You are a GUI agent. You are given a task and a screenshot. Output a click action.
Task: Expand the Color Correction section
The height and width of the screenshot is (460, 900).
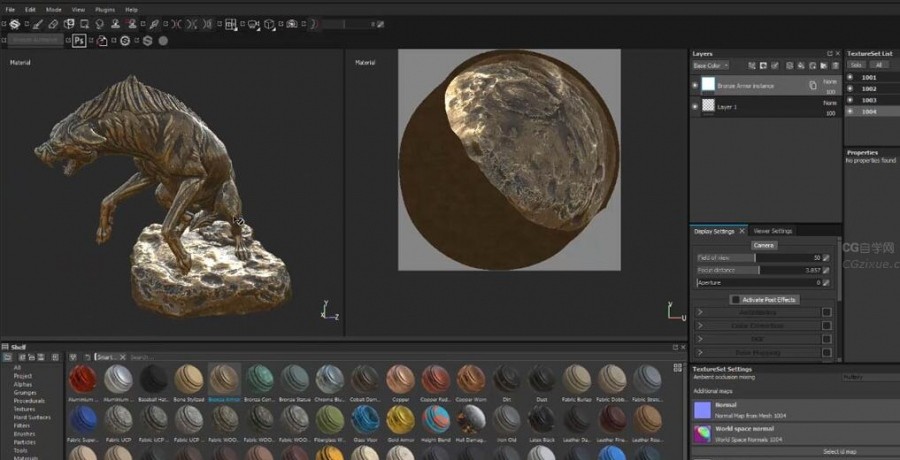700,326
